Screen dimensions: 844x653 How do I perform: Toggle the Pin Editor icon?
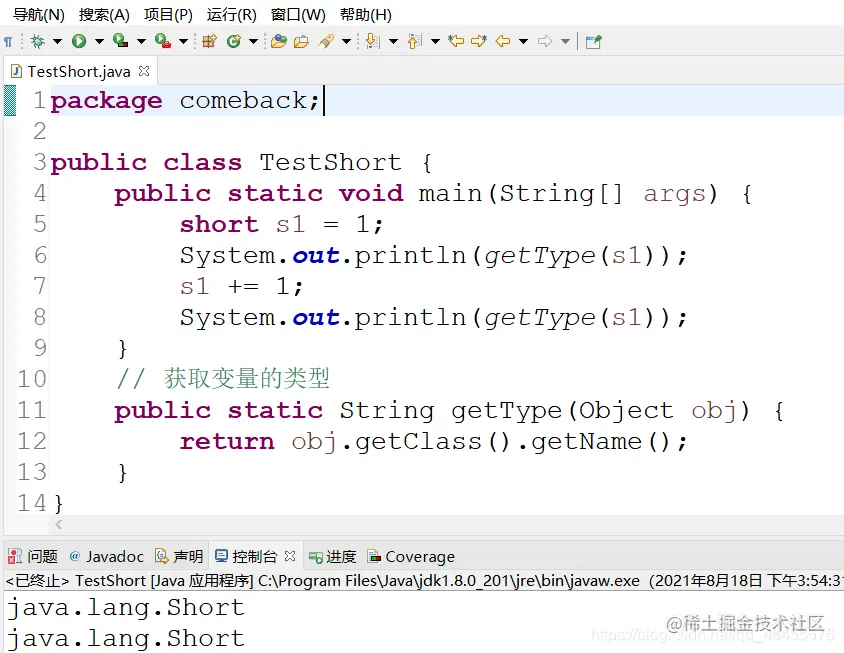593,41
